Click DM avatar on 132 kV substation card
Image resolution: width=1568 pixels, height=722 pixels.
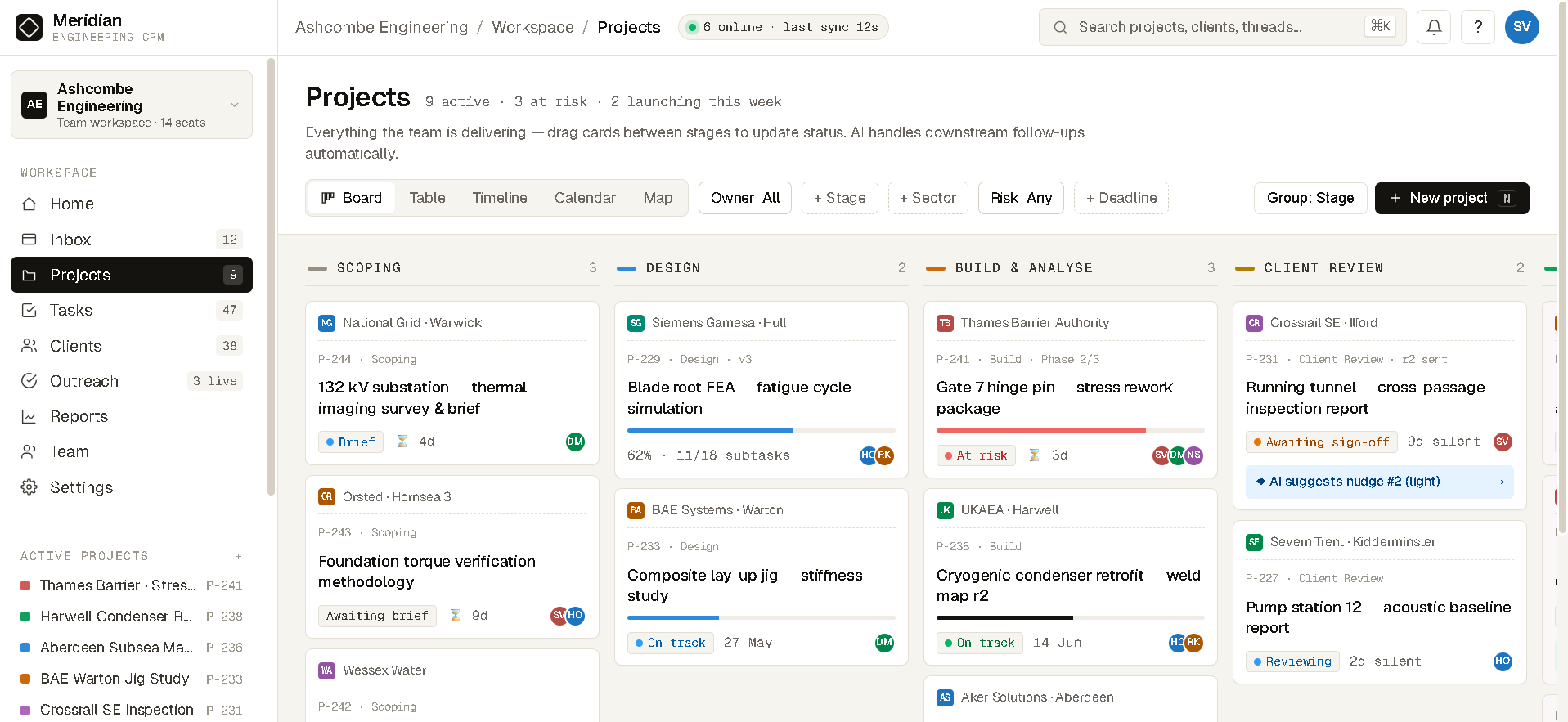point(576,442)
